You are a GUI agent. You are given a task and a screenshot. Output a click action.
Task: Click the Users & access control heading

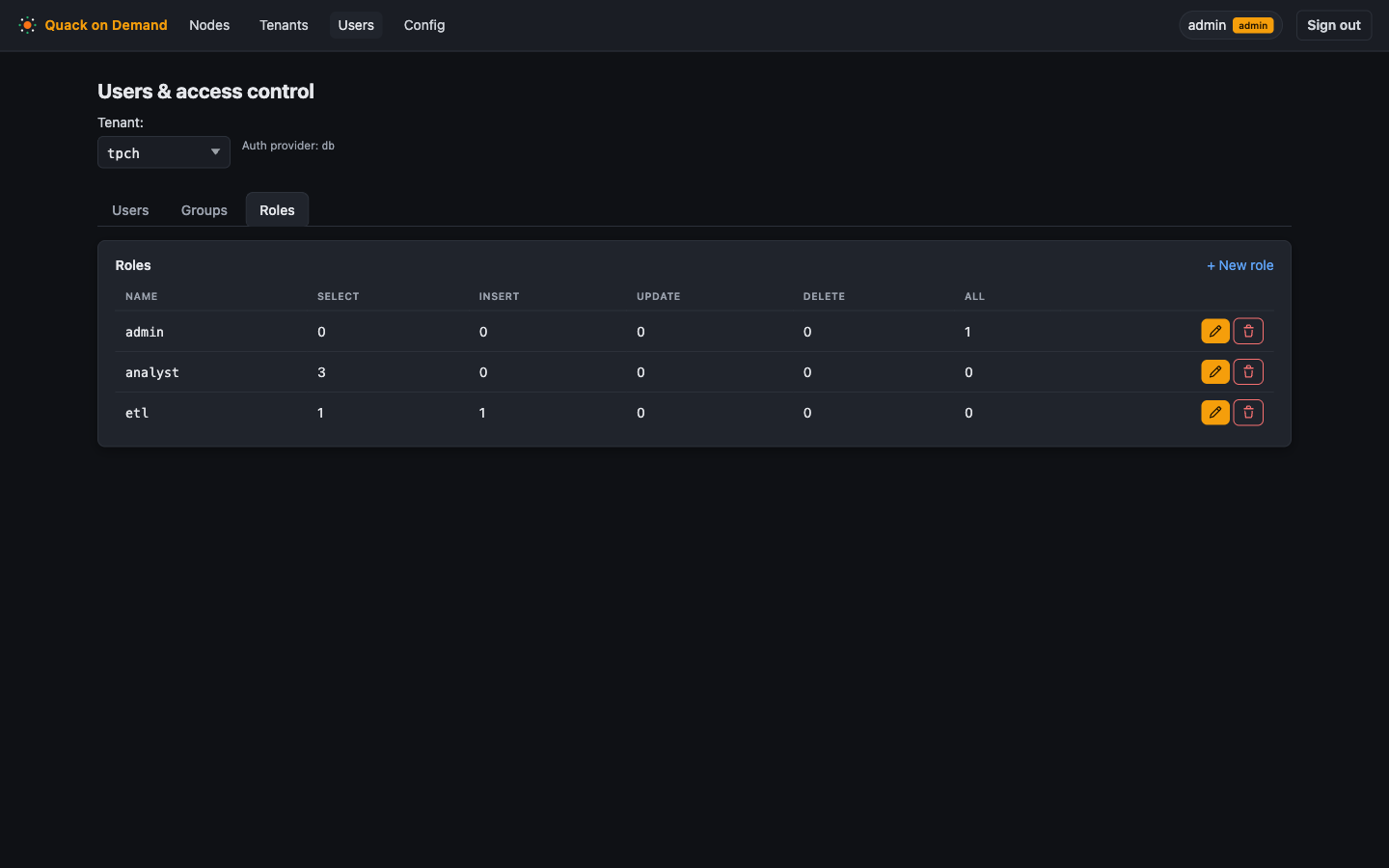coord(206,92)
